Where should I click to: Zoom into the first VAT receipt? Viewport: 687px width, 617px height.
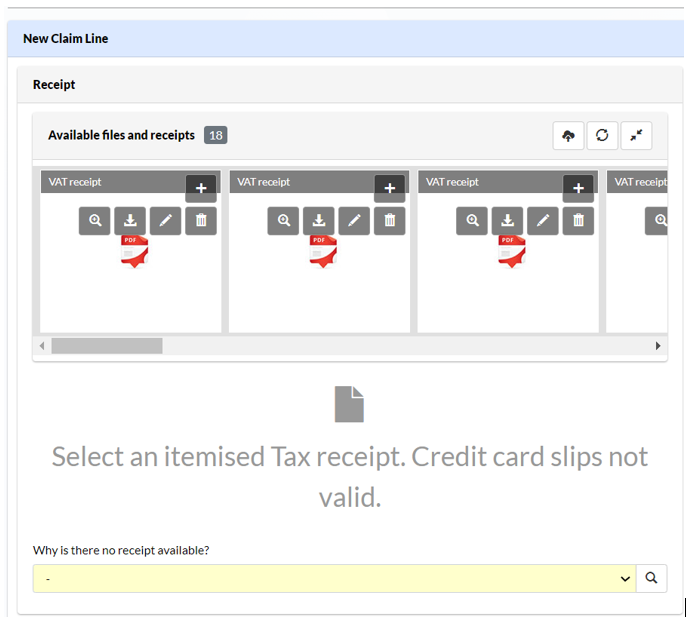[x=95, y=220]
